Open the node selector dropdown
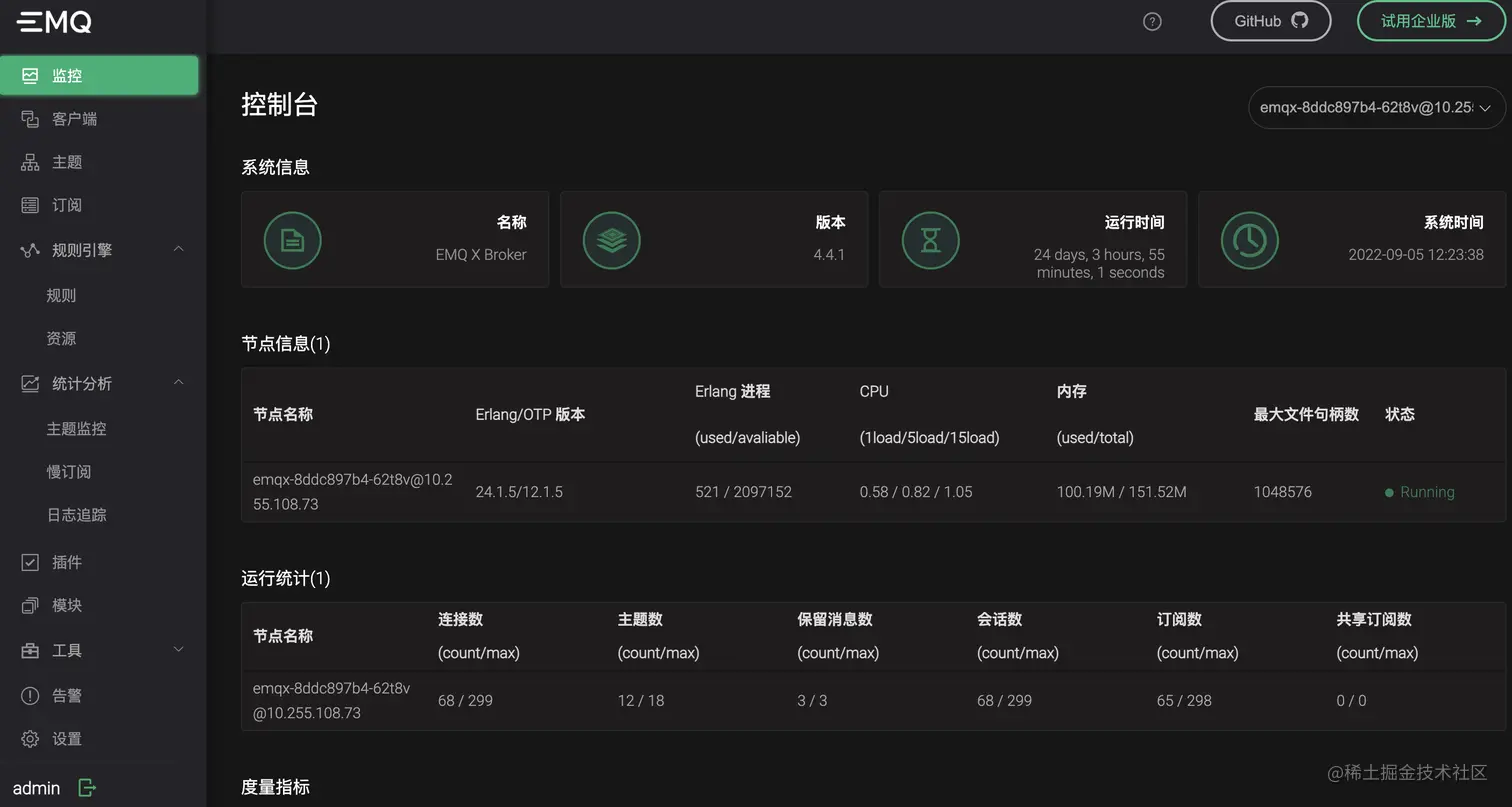Image resolution: width=1512 pixels, height=807 pixels. 1377,107
